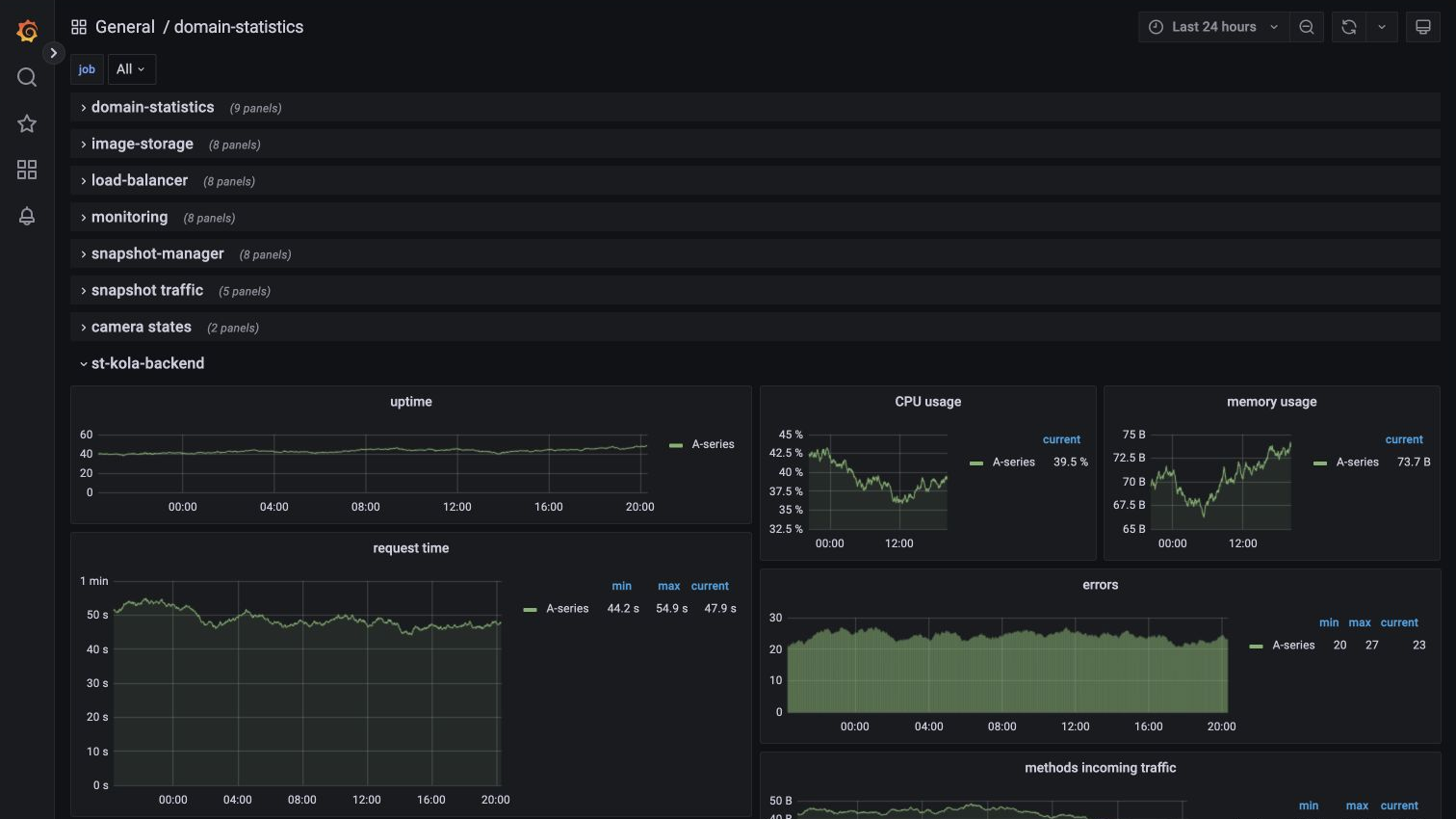Open the dashboards grid icon in sidebar
Screen dimensions: 1456x819
pyautogui.click(x=27, y=170)
